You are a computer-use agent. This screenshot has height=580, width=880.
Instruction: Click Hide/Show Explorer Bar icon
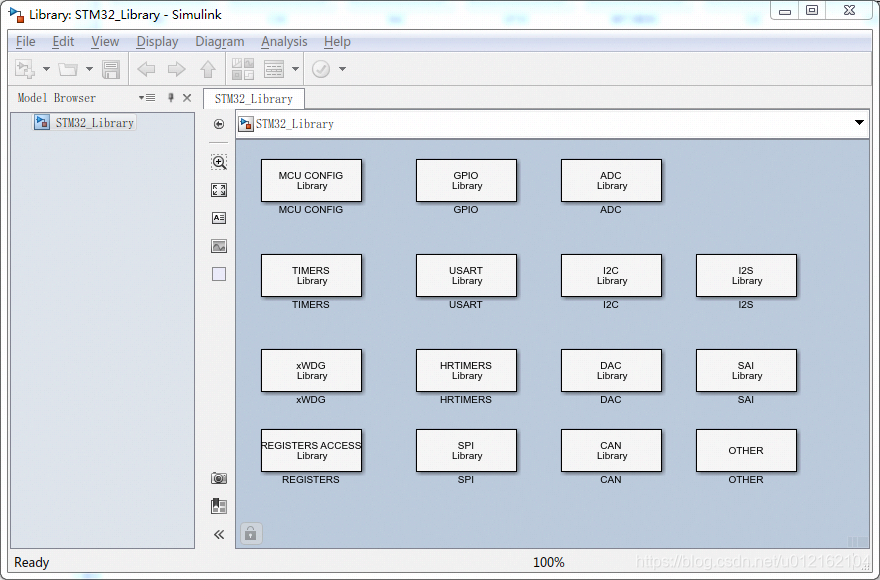(x=219, y=124)
